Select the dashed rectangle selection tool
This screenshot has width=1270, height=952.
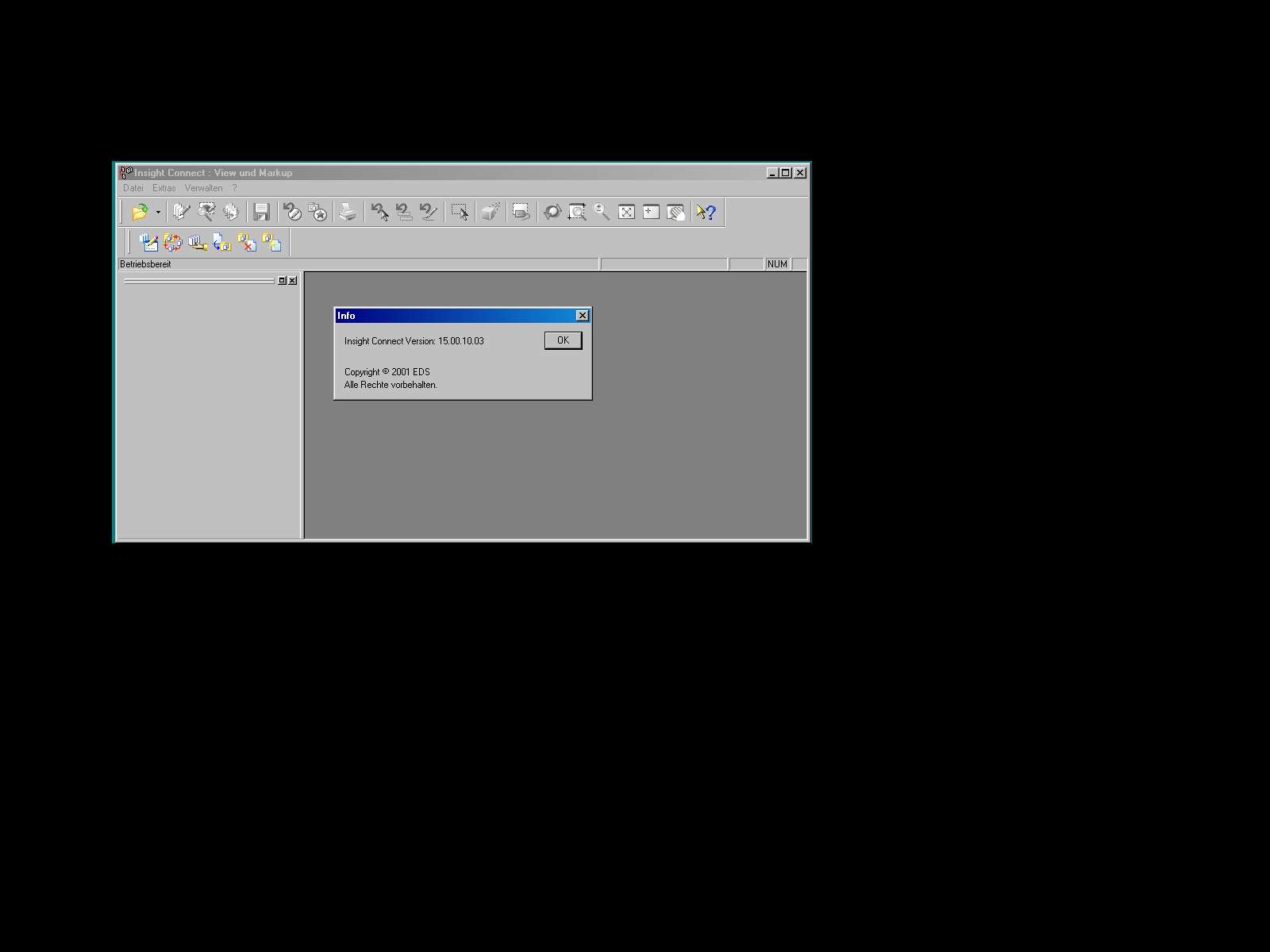460,212
